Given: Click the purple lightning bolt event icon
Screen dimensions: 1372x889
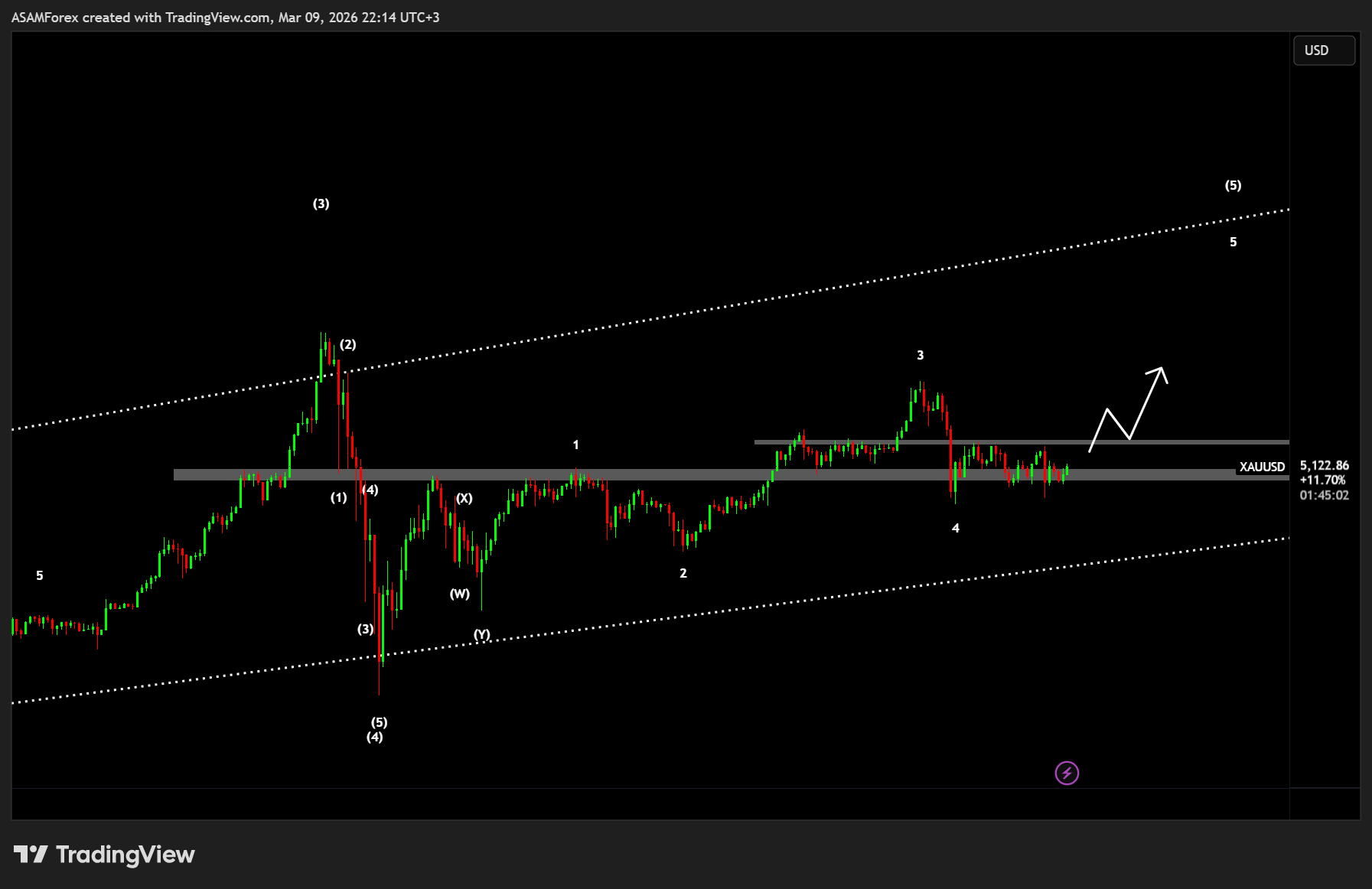Looking at the screenshot, I should pos(1067,773).
